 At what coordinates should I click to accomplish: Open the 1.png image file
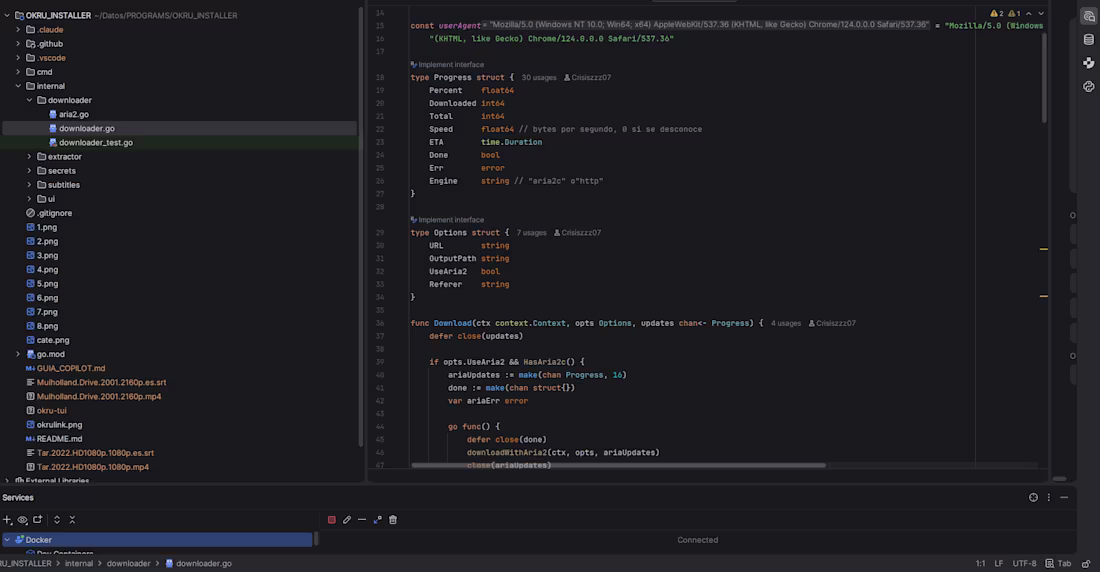46,227
